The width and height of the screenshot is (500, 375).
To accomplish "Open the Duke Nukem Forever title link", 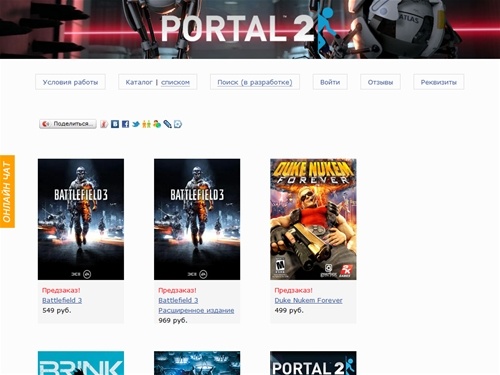I will [x=308, y=300].
